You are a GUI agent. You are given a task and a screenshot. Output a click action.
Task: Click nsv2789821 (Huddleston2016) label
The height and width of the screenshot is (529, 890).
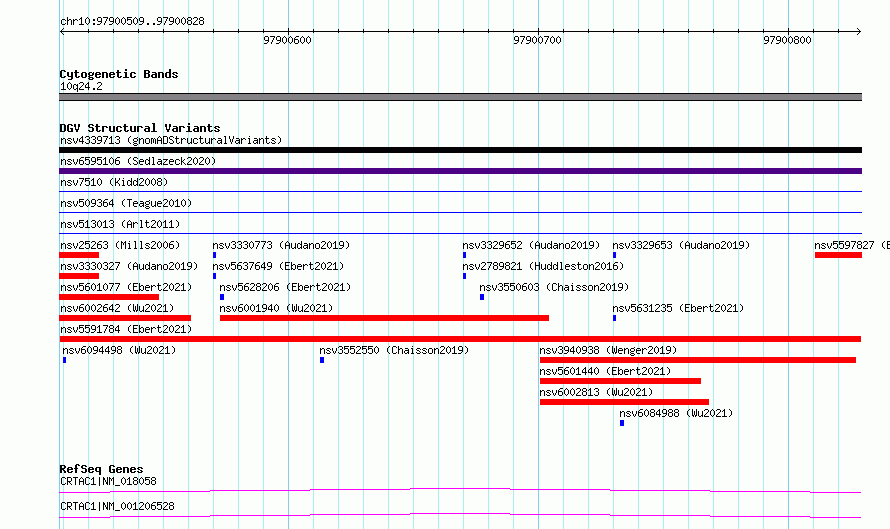(x=543, y=266)
